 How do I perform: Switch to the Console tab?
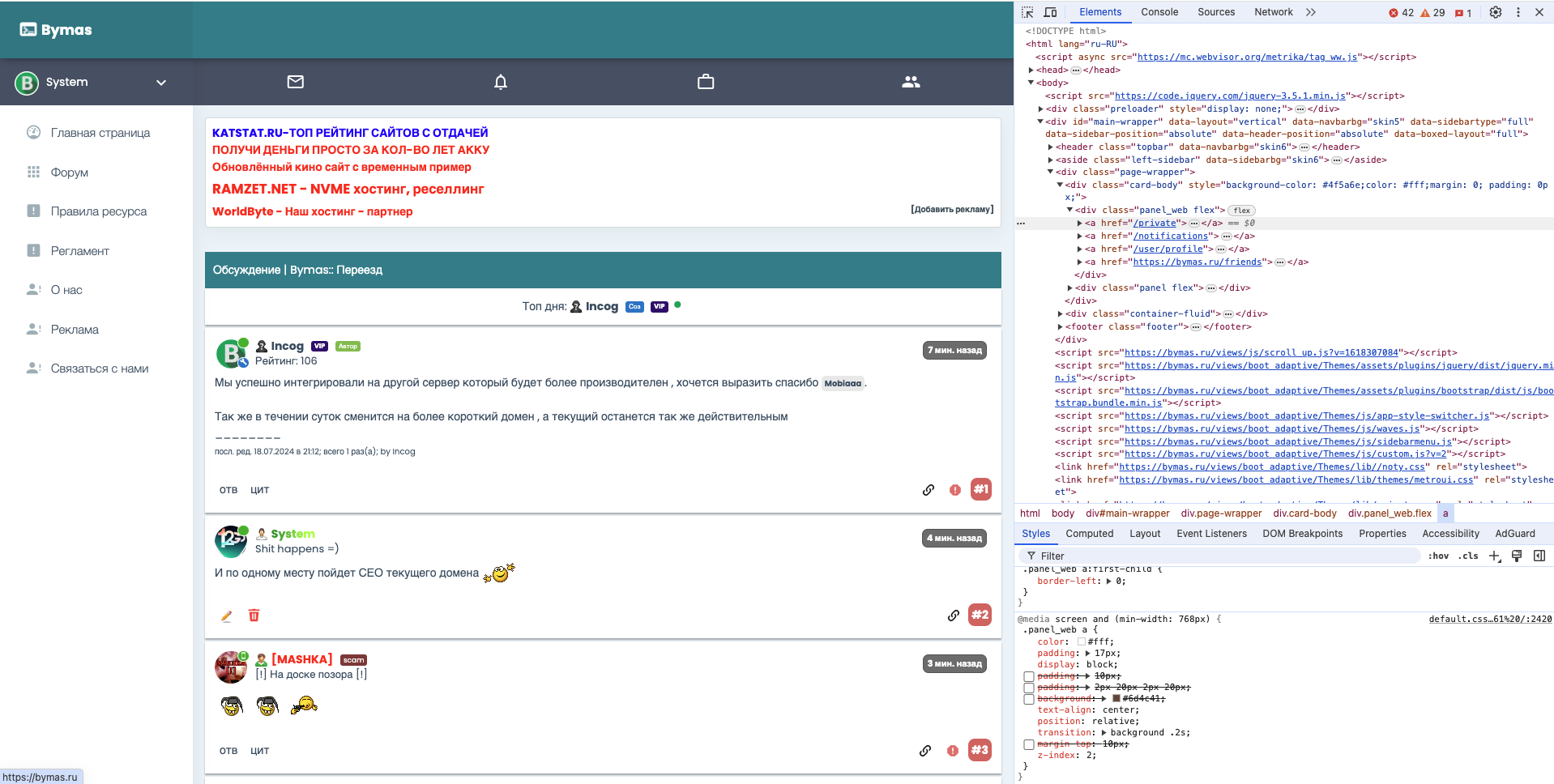coord(1159,12)
